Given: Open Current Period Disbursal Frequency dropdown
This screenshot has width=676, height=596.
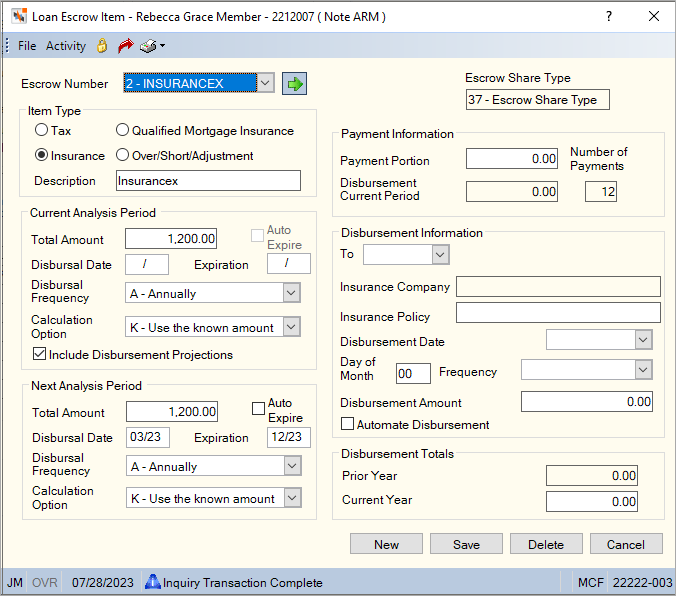Looking at the screenshot, I should (291, 293).
